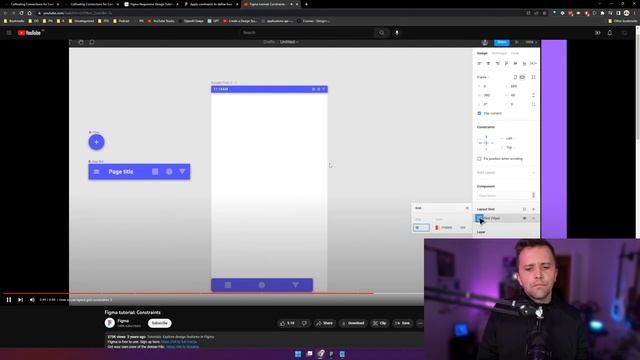Click the resize to fit icon
The image size is (640, 360).
[x=533, y=77]
